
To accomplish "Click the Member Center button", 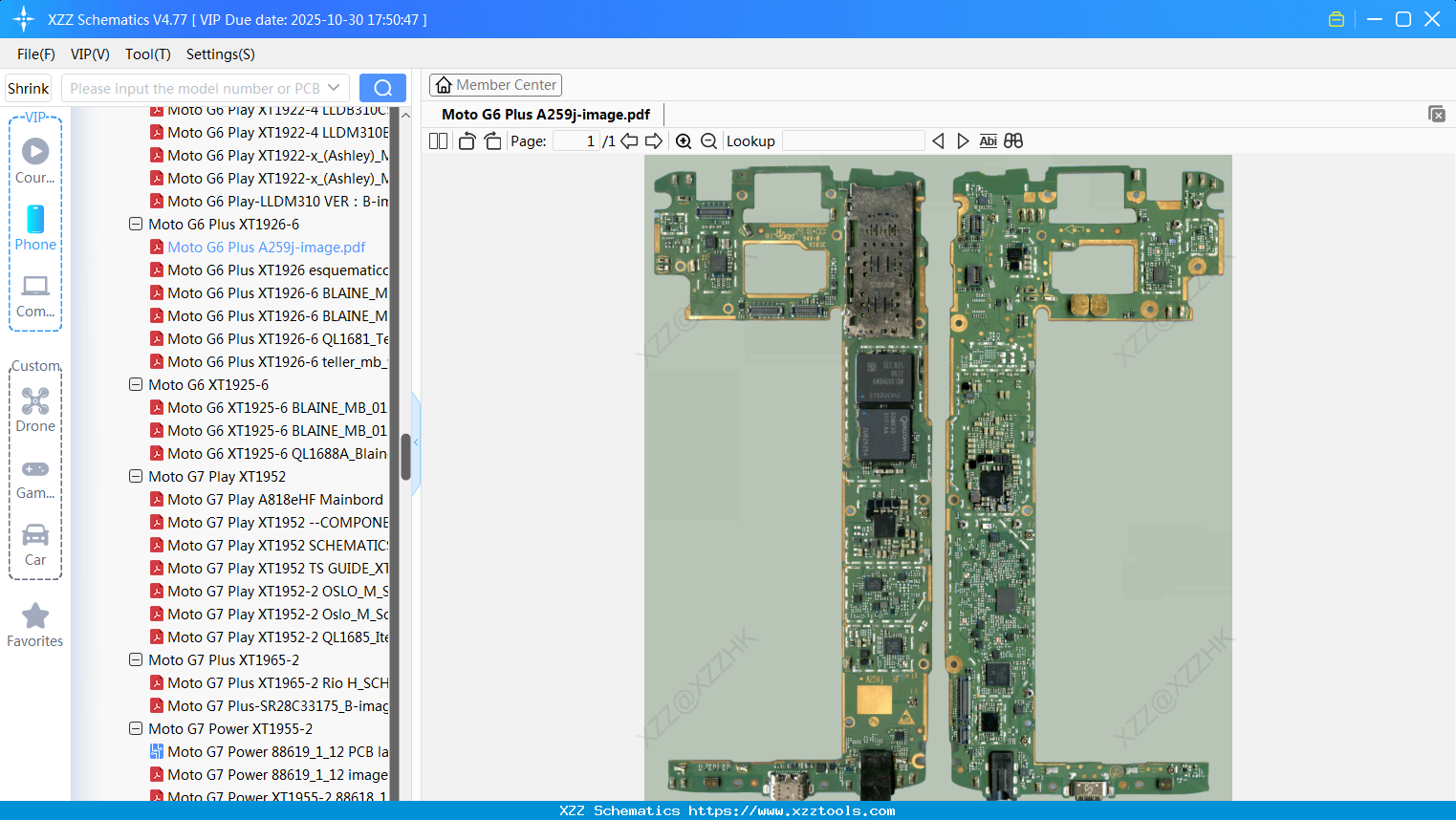I will point(495,85).
